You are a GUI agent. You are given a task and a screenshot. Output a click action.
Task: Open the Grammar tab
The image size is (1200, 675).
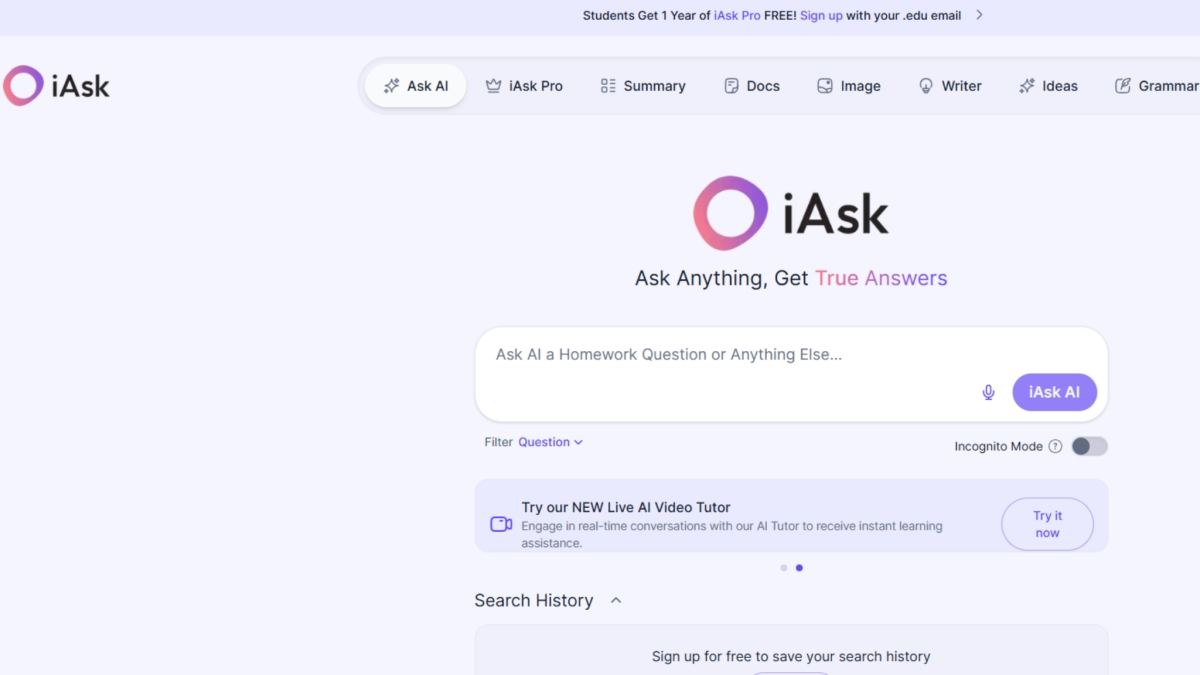(1157, 86)
